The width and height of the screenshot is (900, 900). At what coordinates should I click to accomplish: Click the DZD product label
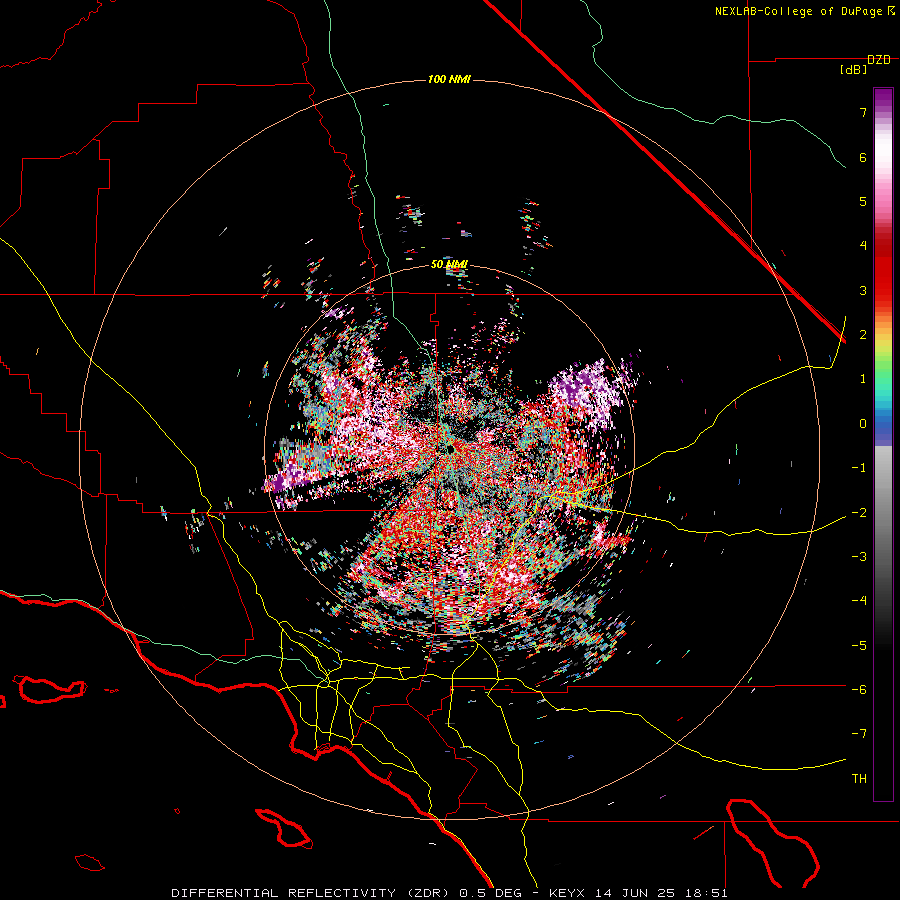coord(879,60)
